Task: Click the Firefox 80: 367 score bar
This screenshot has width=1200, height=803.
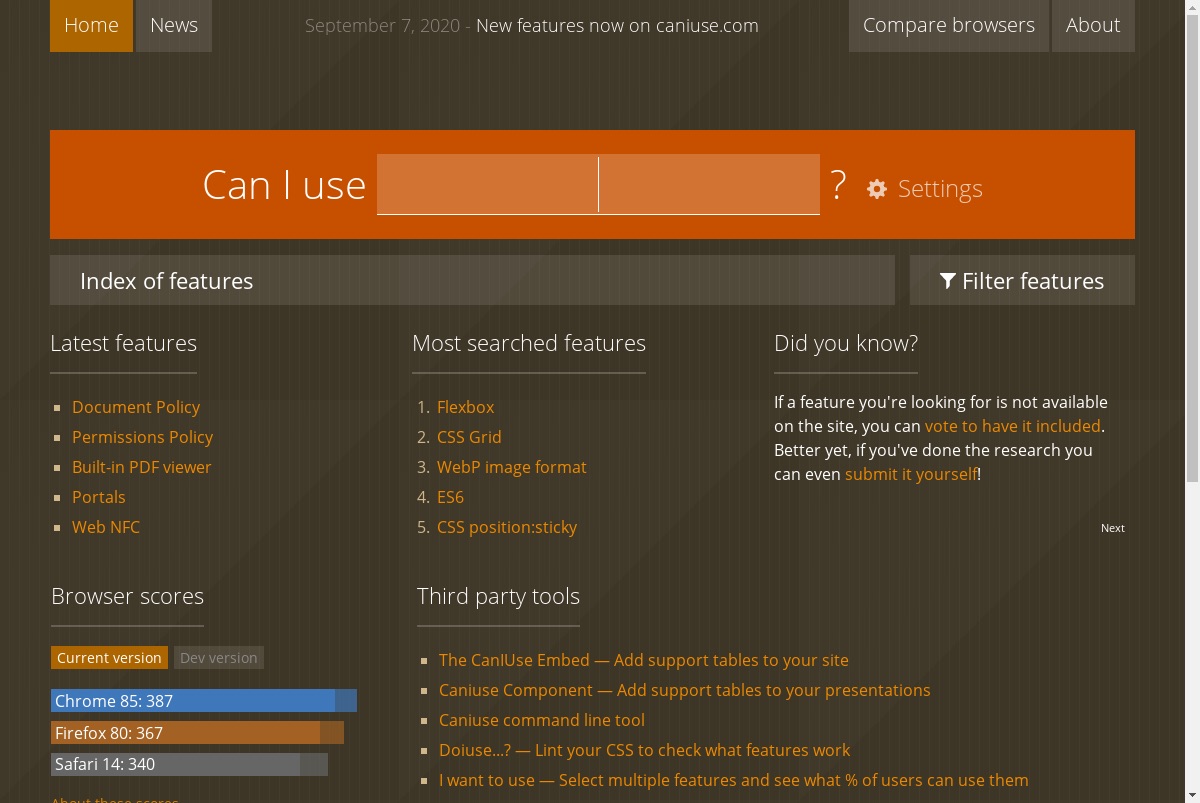Action: pos(197,733)
